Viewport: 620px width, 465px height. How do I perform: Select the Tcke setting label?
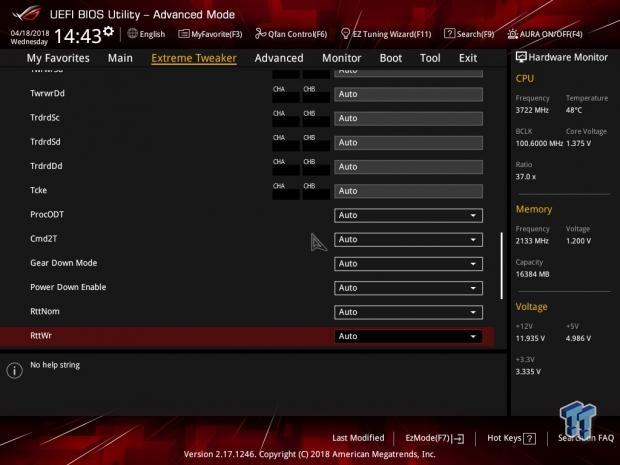(x=38, y=190)
